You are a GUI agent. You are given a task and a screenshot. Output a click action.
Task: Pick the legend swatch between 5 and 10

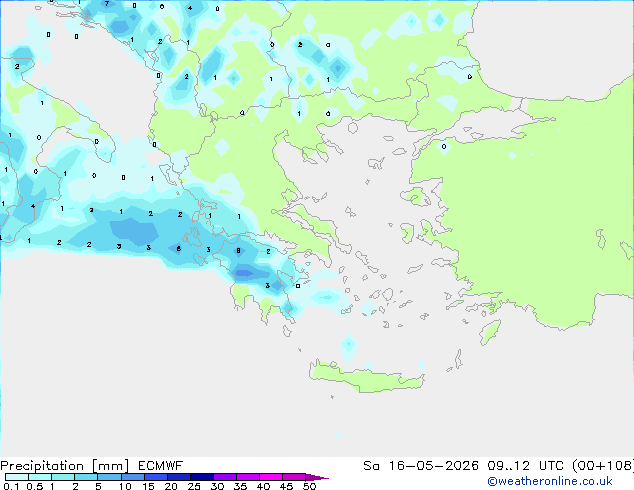coord(109,477)
